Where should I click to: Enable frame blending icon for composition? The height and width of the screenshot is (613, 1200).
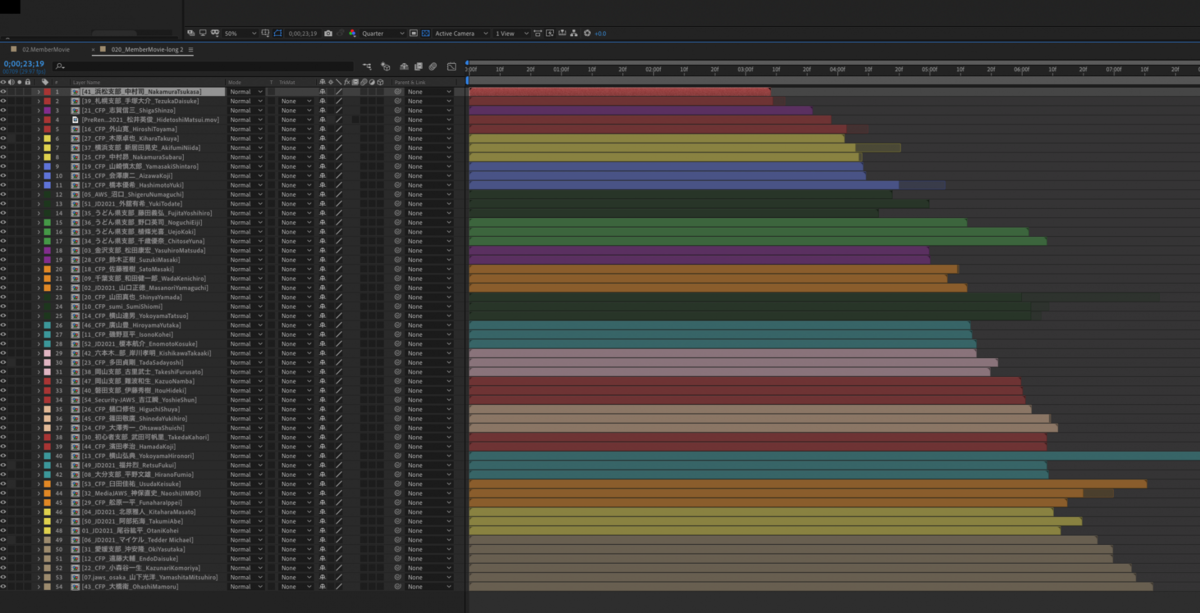pos(418,66)
